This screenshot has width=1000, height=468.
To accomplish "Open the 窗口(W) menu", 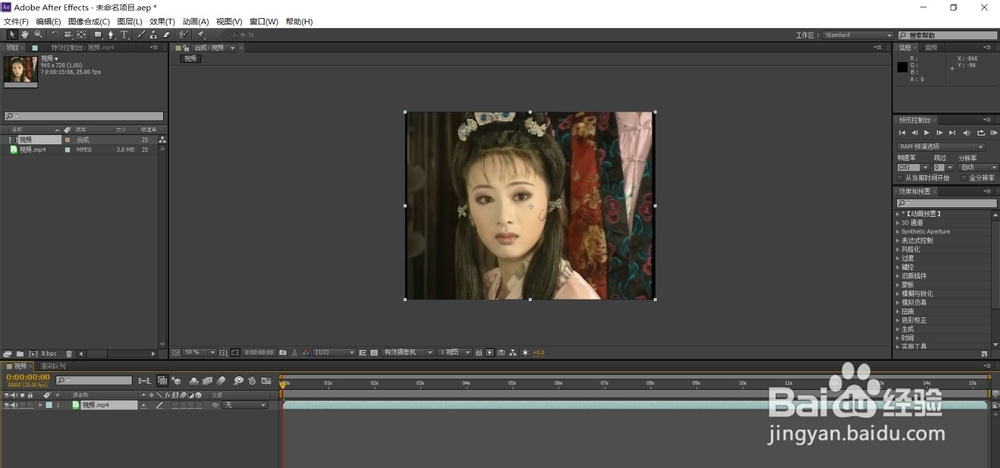I will coord(263,22).
